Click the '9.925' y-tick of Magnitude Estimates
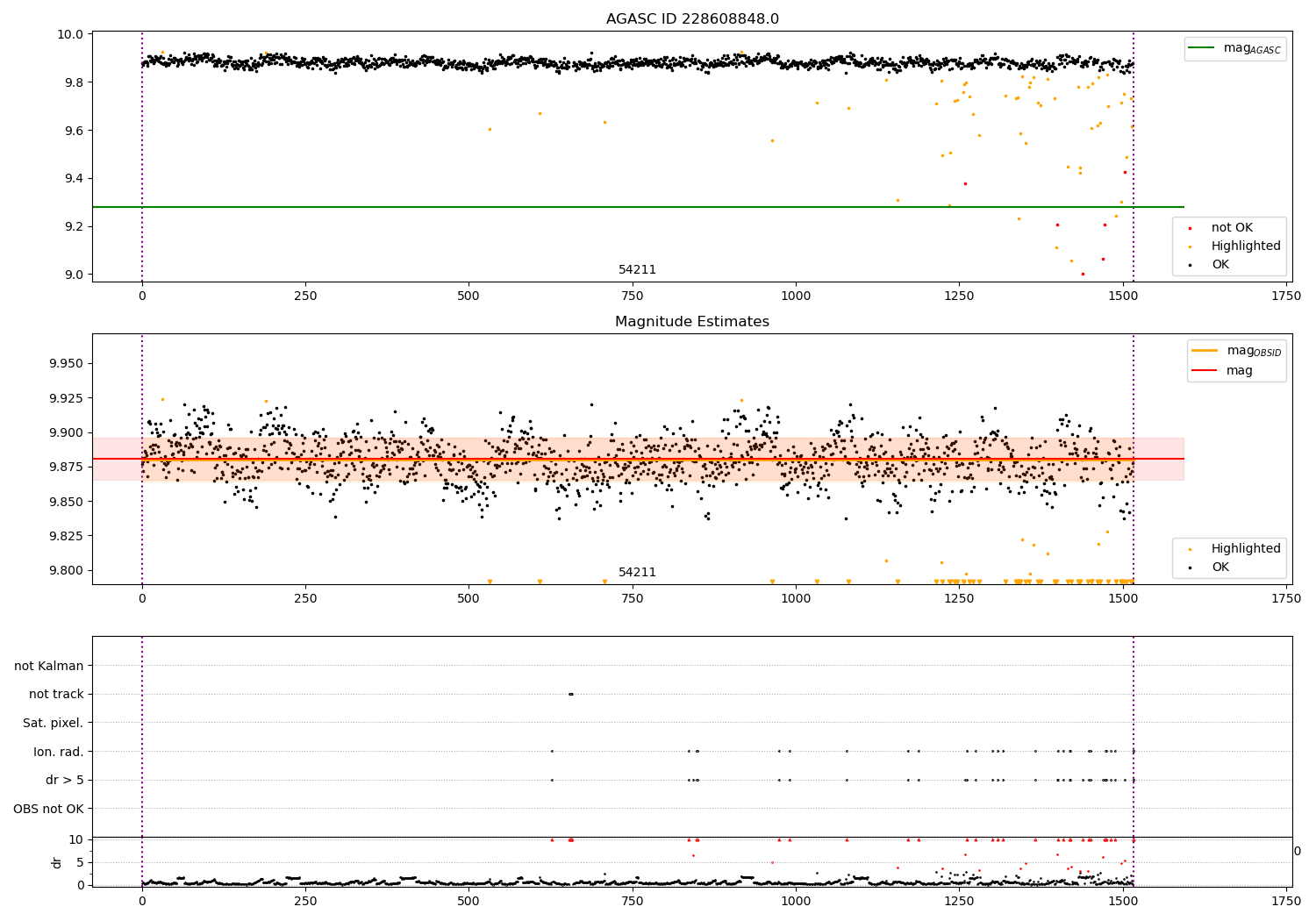This screenshot has width=1316, height=921. (67, 398)
